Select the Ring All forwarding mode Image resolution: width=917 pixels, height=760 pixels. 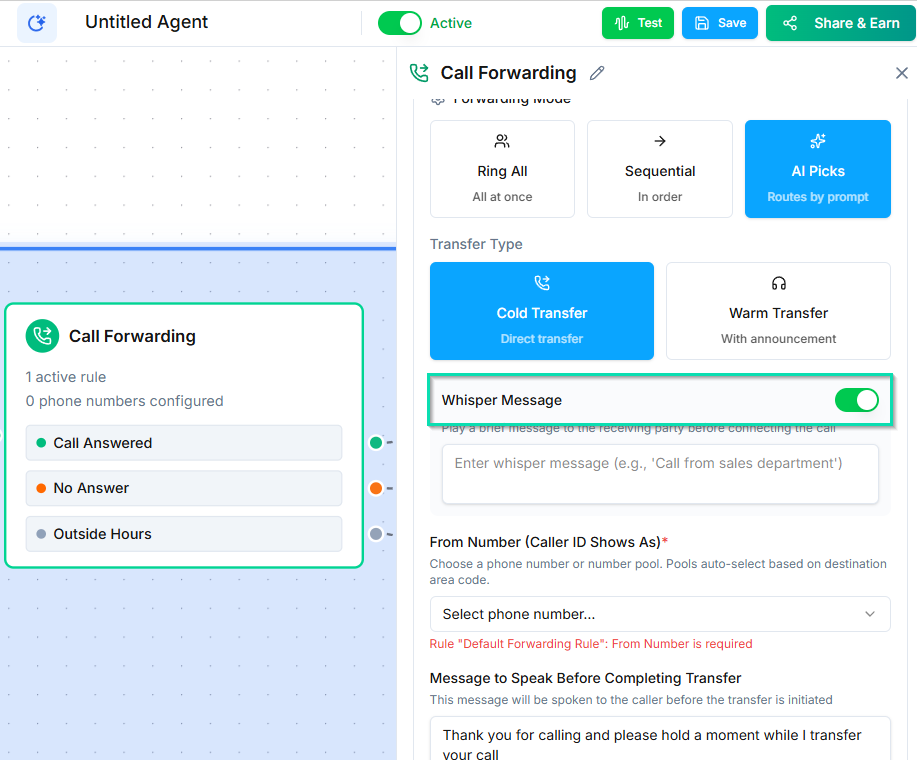(x=502, y=169)
